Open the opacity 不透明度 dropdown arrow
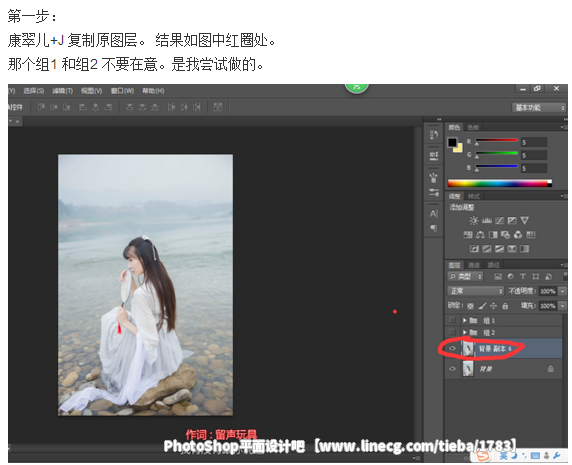572x465 pixels. click(x=563, y=291)
